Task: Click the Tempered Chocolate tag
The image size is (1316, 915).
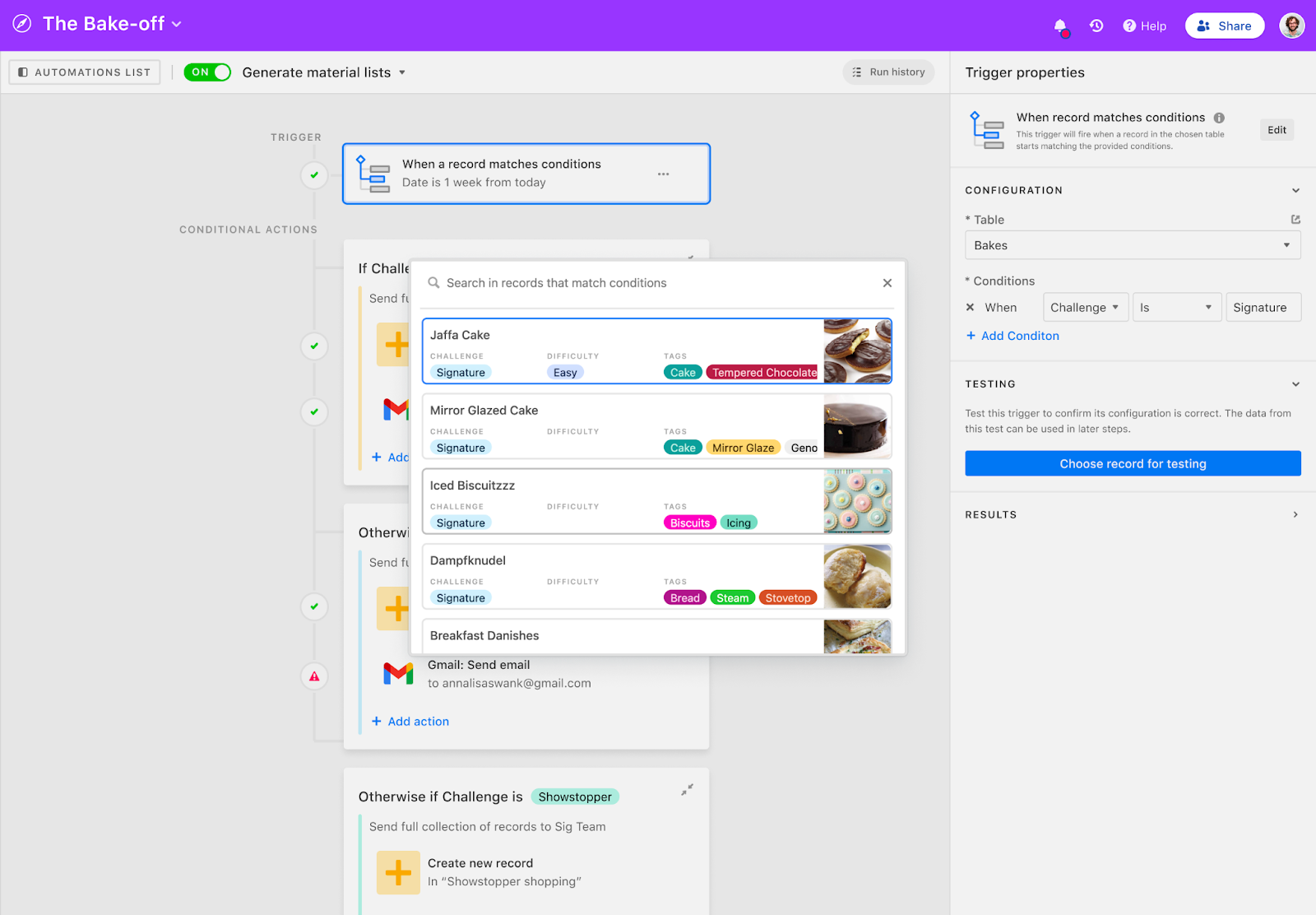Action: click(x=764, y=373)
